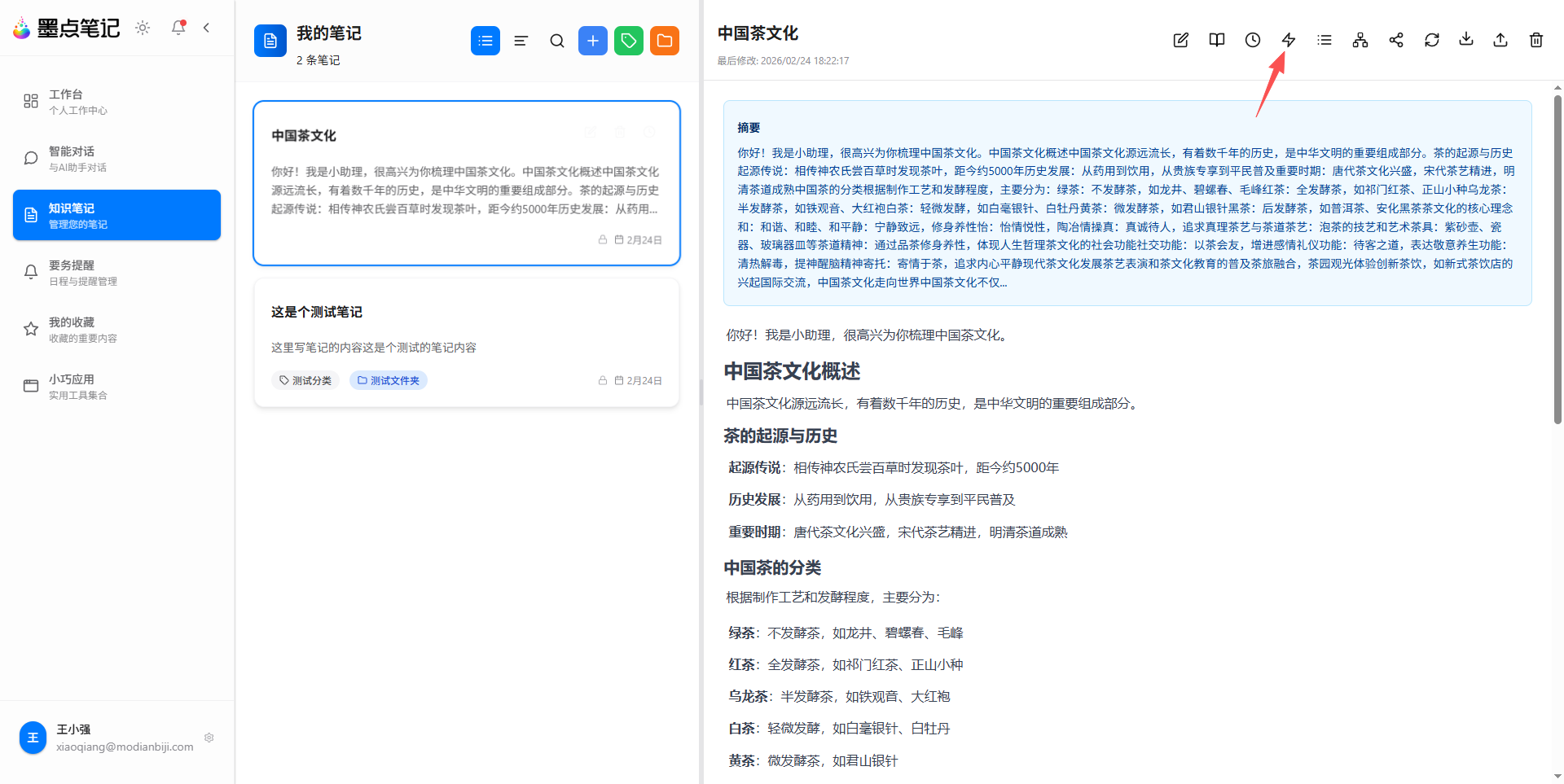Open the search icon in notes list
1564x784 pixels.
(556, 40)
